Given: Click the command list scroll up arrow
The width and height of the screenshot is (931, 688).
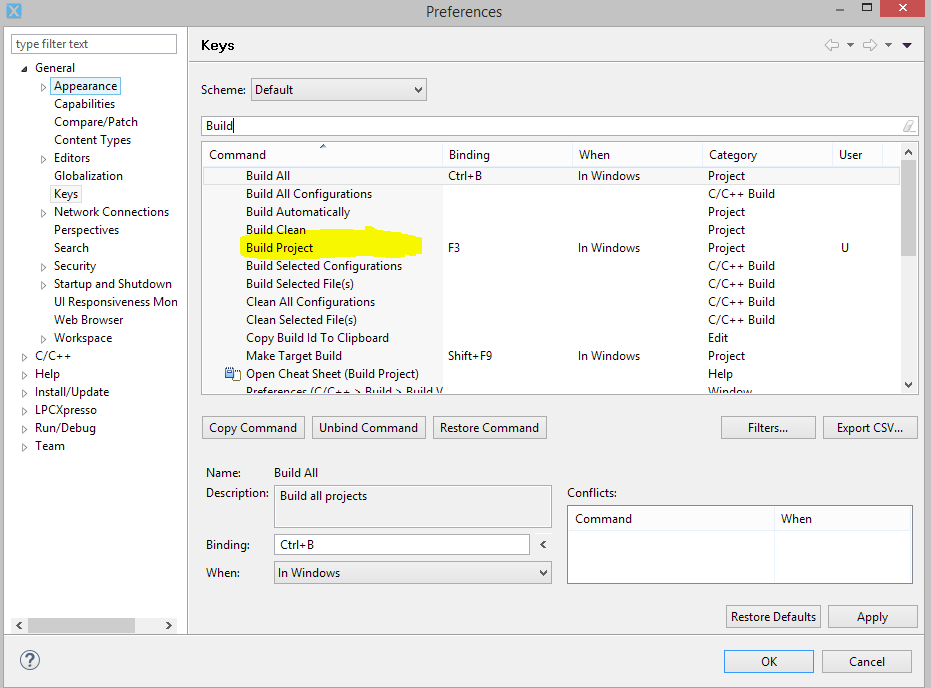Looking at the screenshot, I should pyautogui.click(x=908, y=152).
